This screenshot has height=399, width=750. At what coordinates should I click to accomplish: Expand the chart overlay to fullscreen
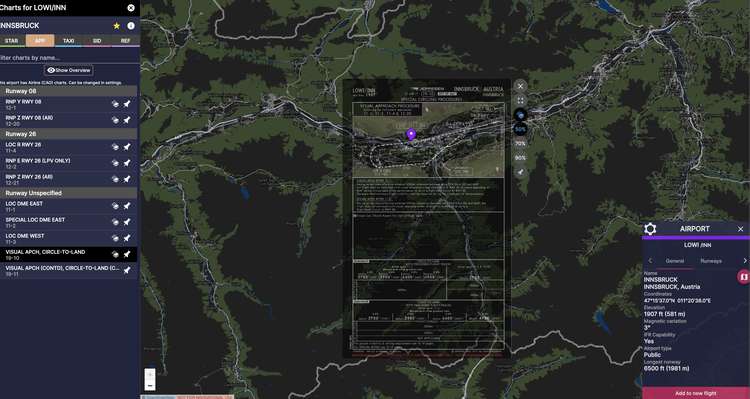pyautogui.click(x=520, y=100)
